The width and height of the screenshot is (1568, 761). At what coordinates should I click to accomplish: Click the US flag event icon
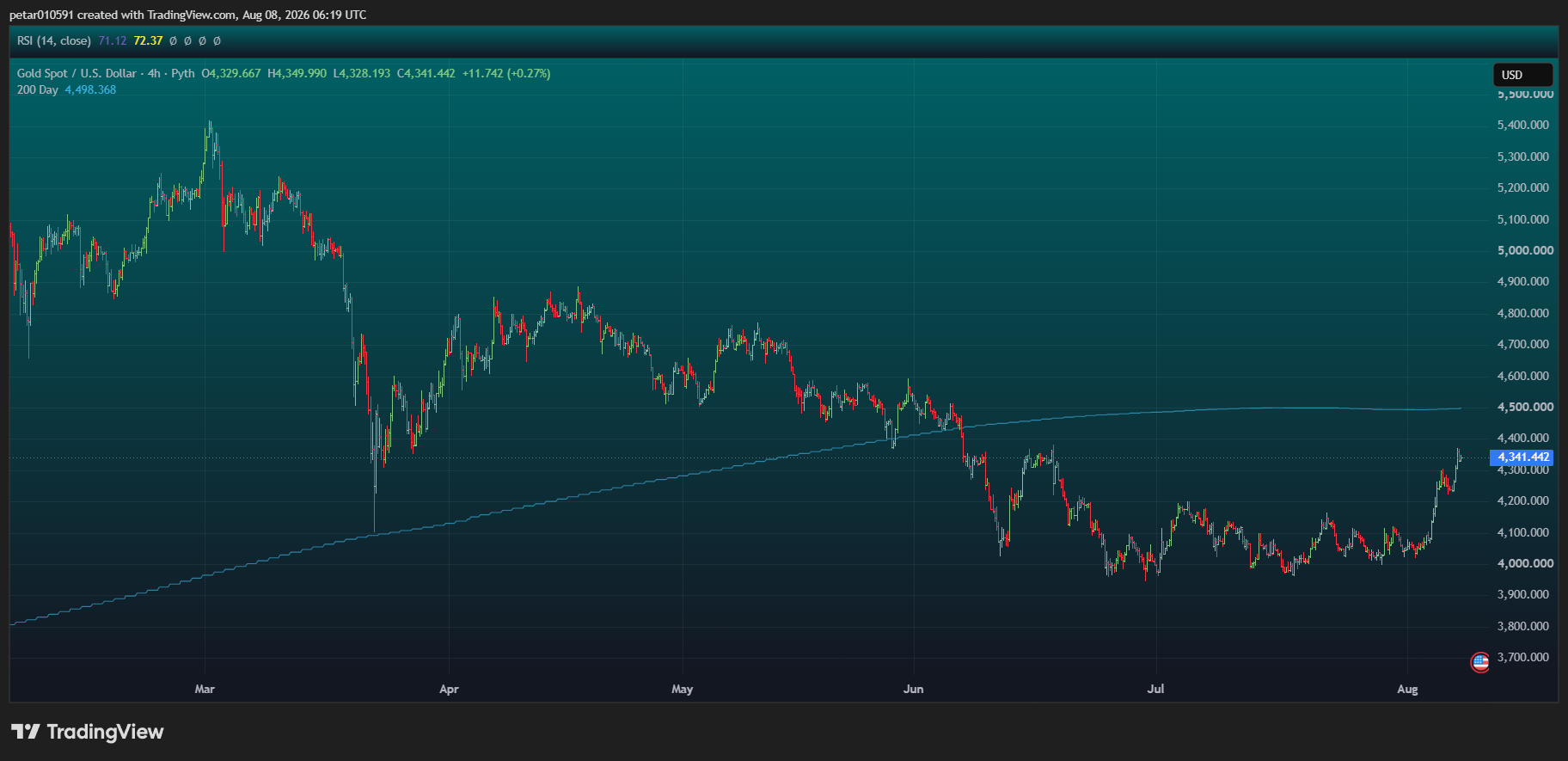click(1479, 662)
